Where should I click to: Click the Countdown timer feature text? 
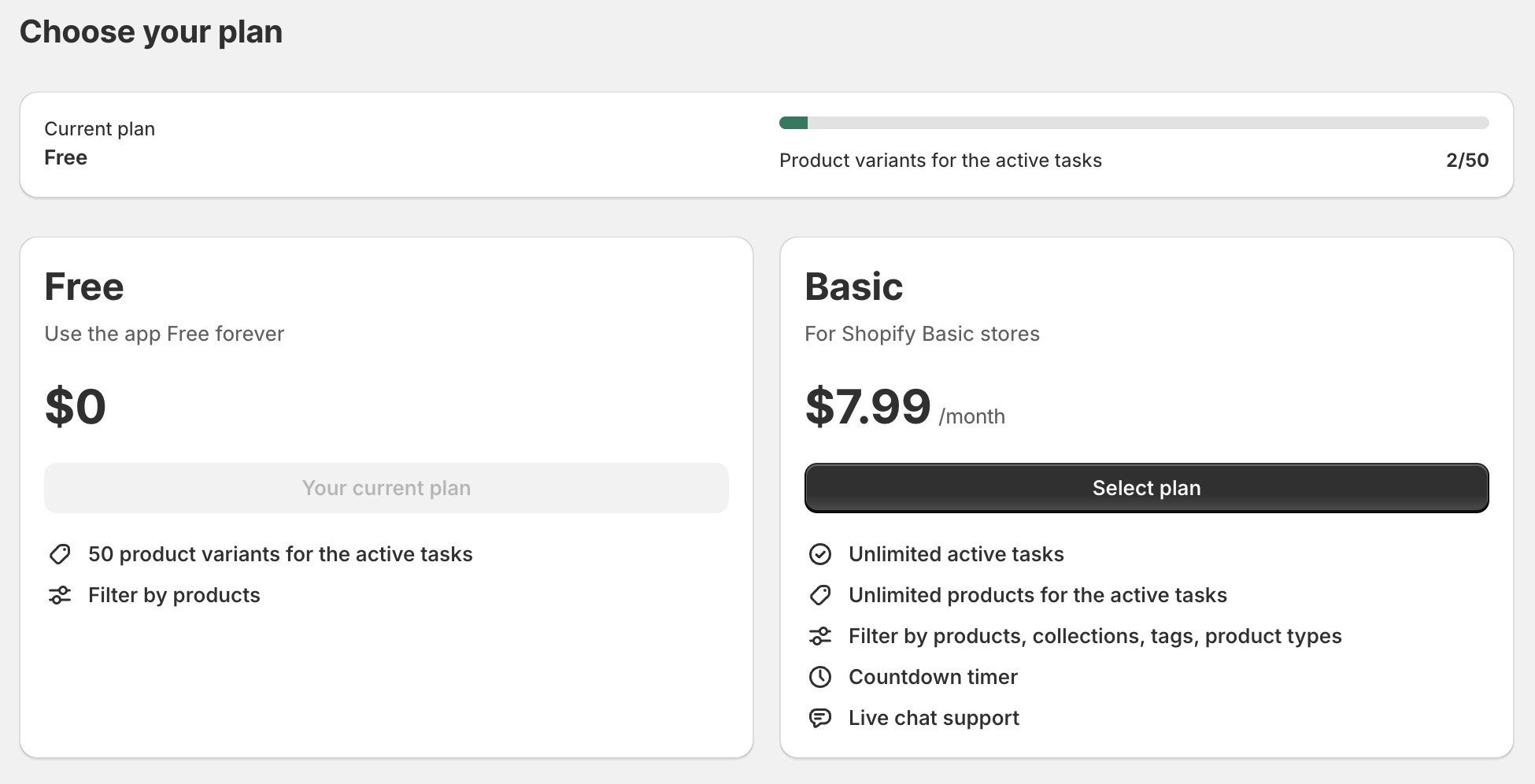pos(933,677)
